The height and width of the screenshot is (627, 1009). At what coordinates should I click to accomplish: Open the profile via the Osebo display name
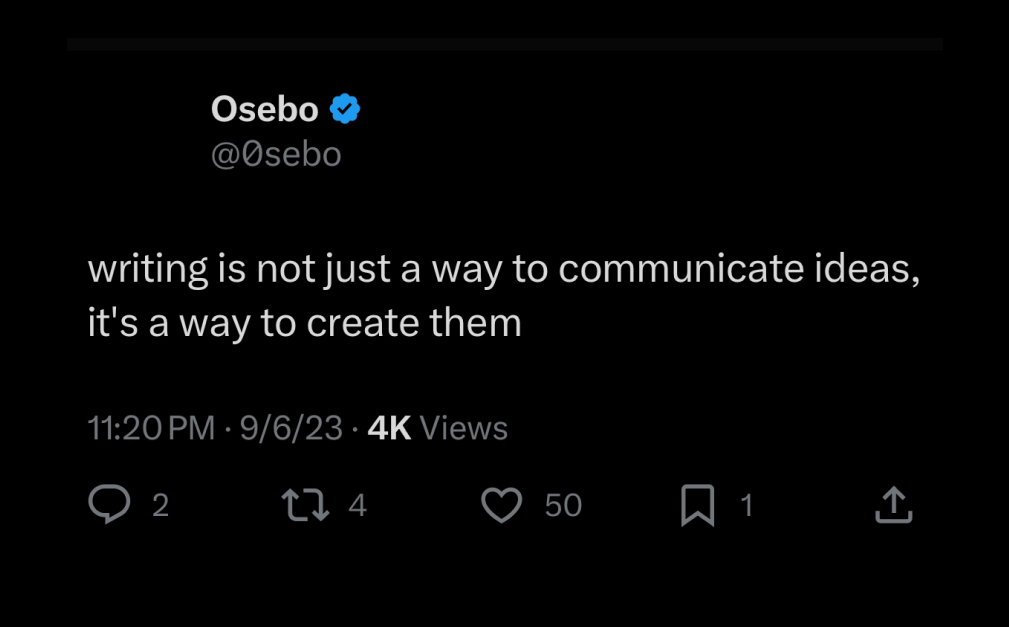(x=264, y=110)
